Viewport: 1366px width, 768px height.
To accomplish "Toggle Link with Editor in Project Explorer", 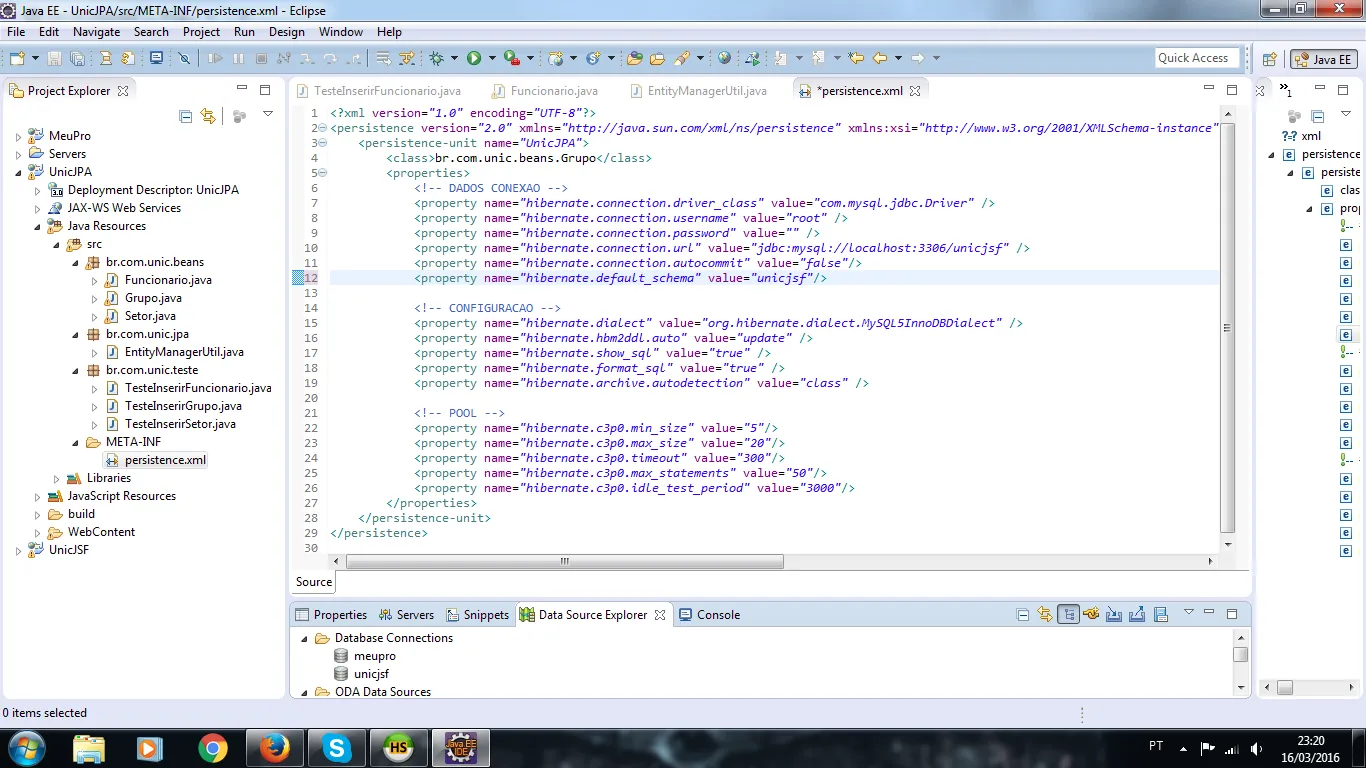I will (x=208, y=116).
